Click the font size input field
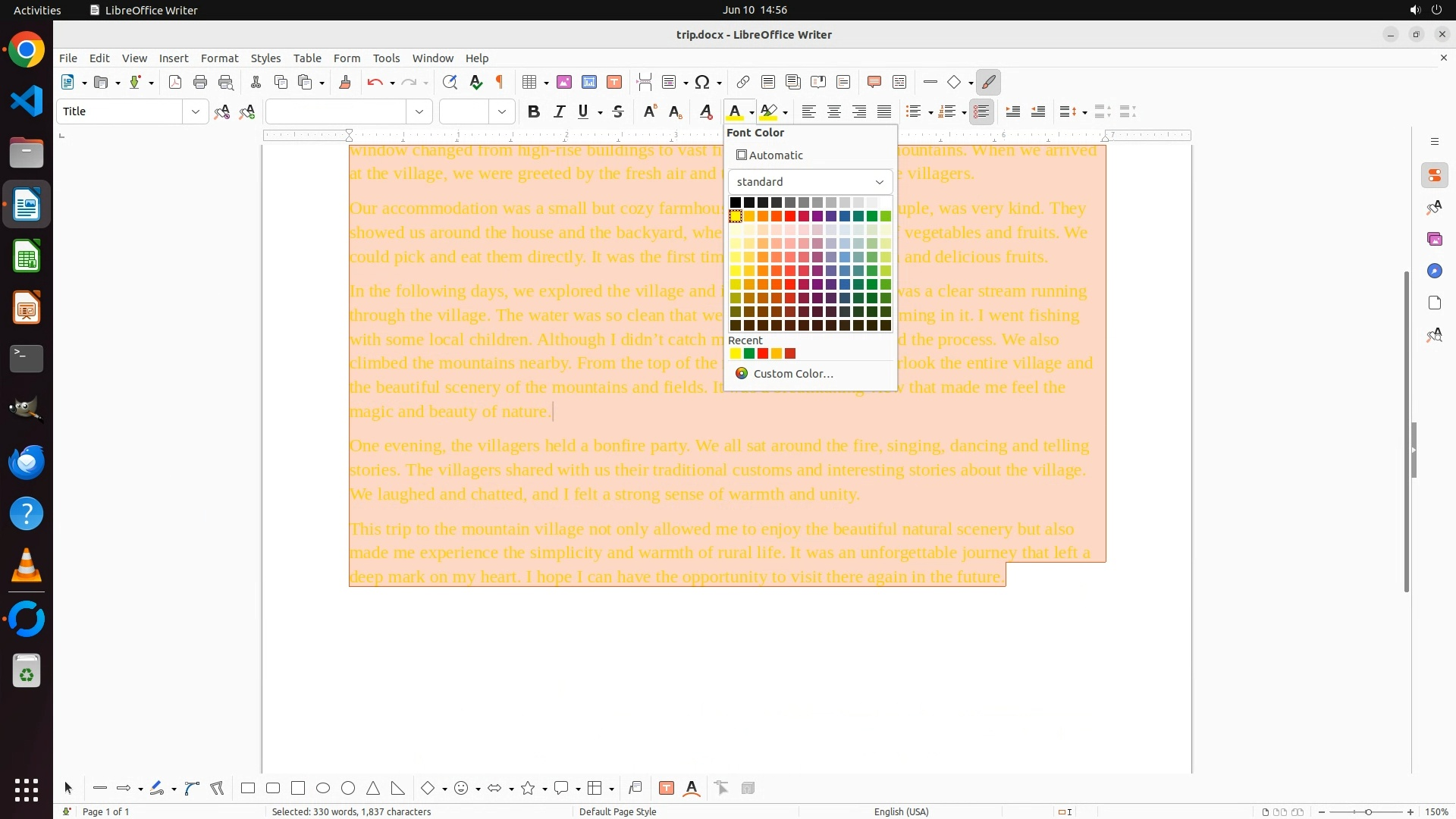 464,111
